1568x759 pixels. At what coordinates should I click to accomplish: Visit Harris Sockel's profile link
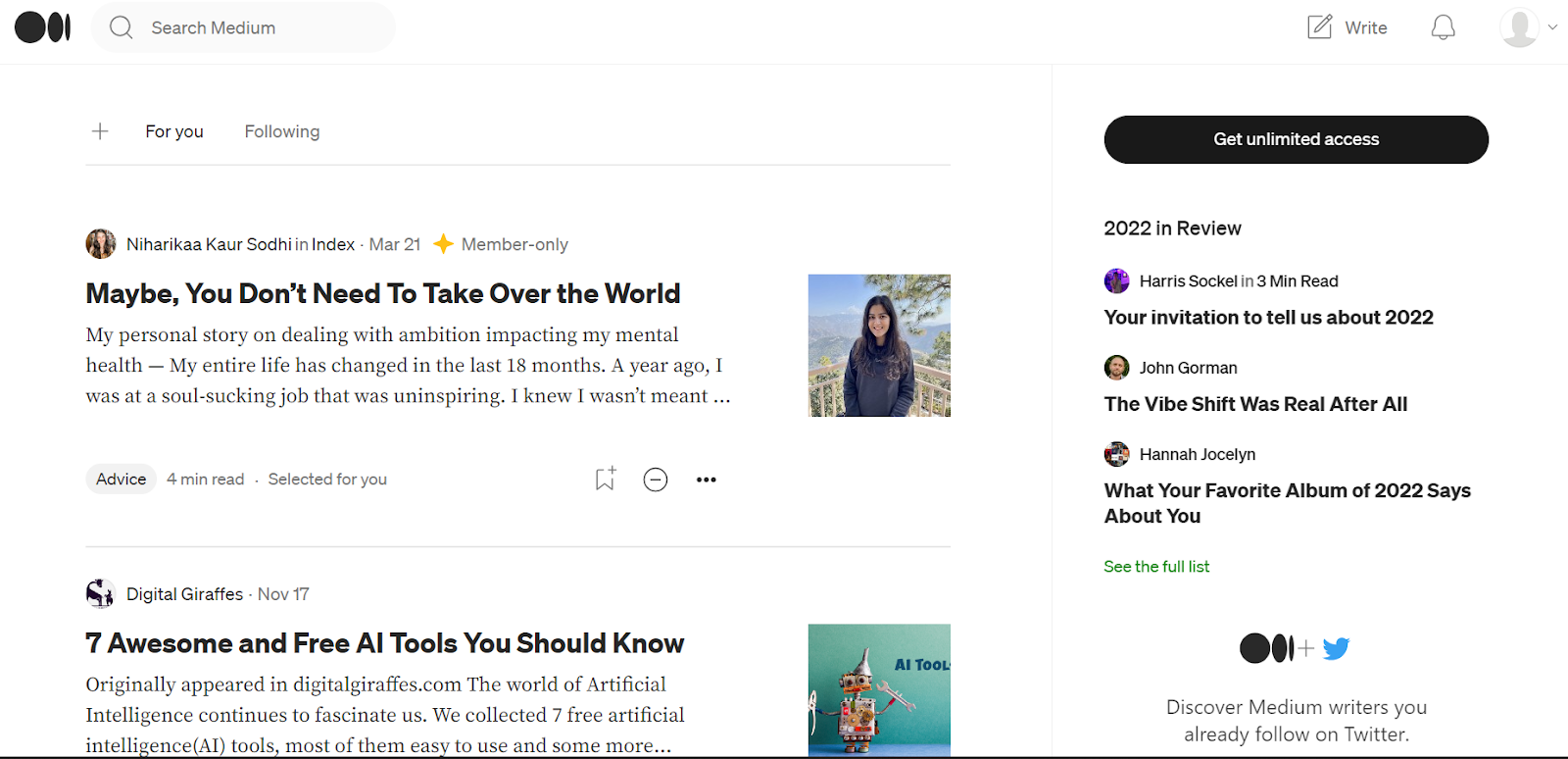click(x=1189, y=281)
